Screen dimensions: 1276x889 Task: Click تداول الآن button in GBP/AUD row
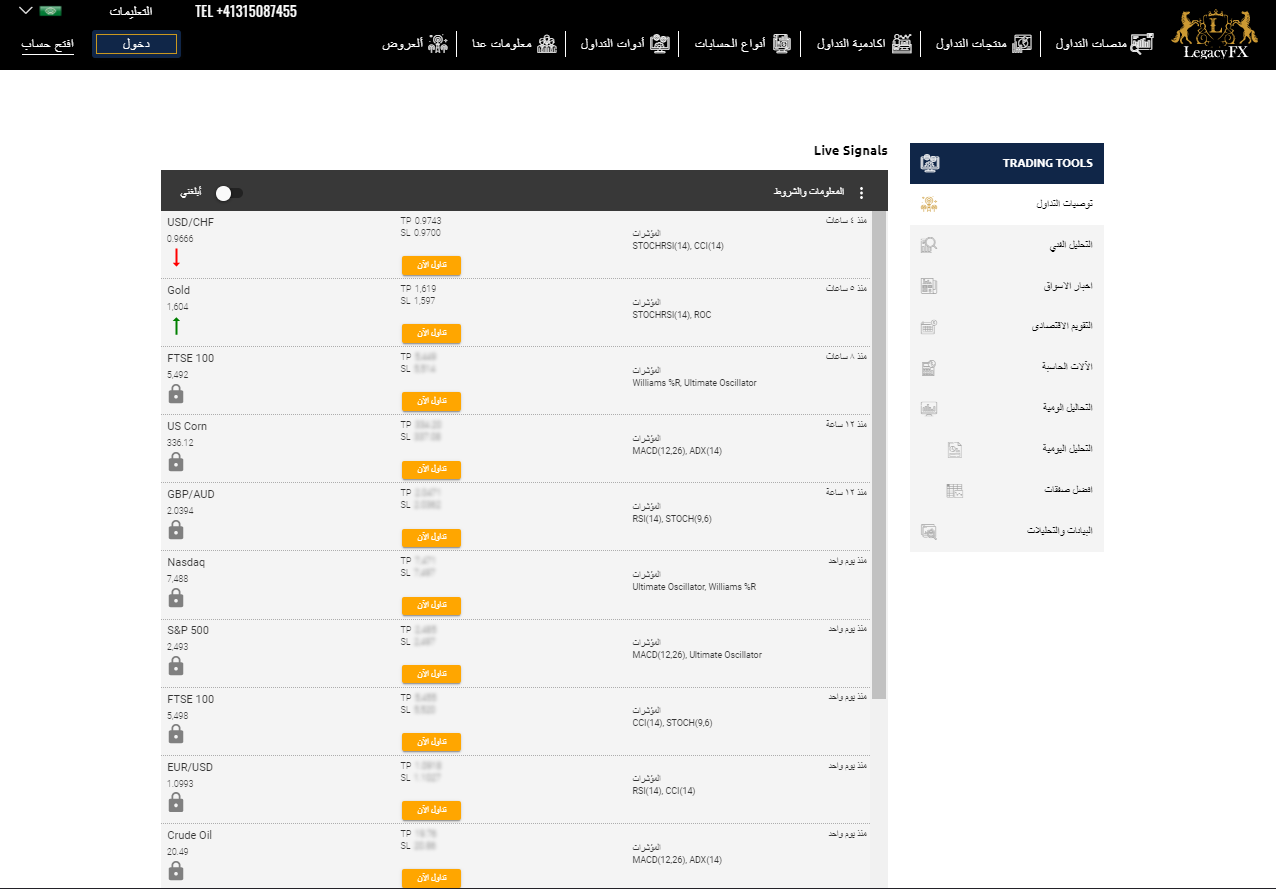coord(431,537)
